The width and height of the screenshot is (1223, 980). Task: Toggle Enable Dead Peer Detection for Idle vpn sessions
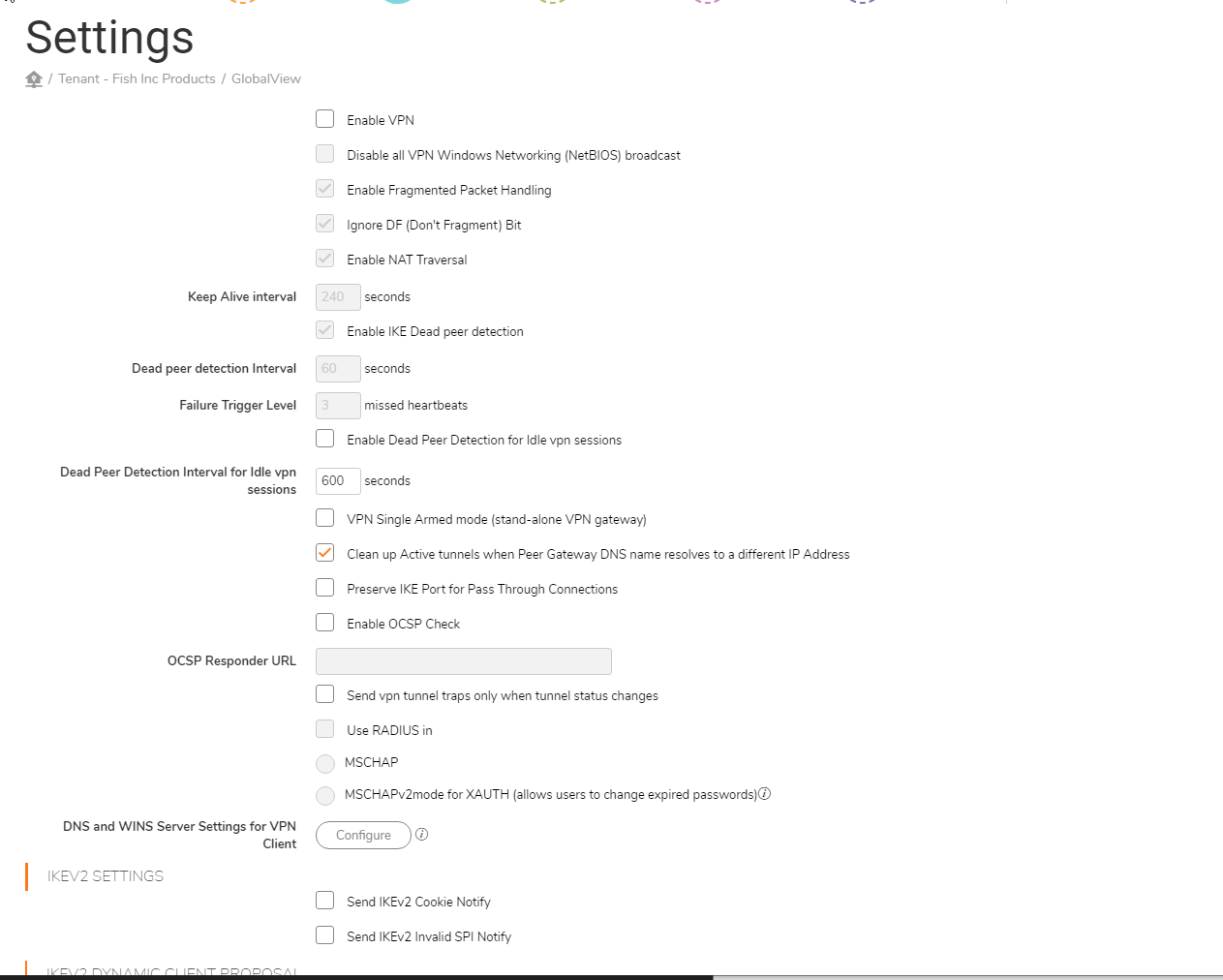point(325,439)
